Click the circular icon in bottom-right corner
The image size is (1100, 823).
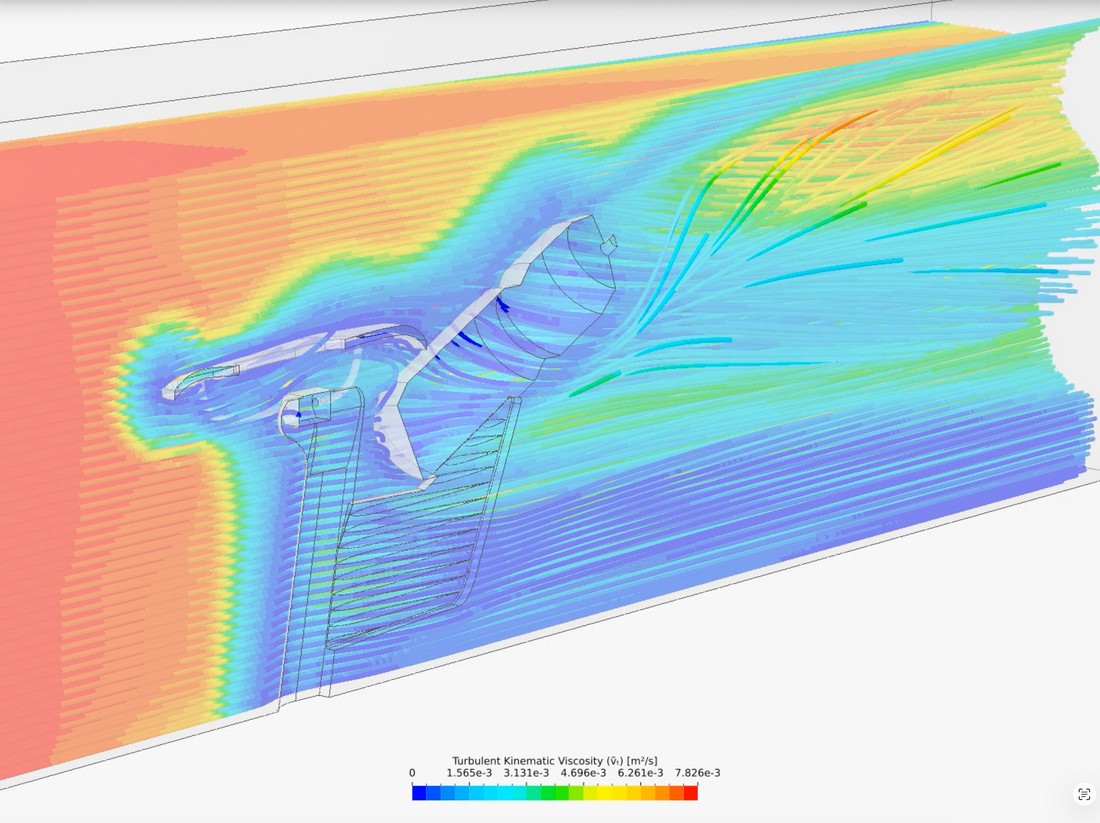click(1084, 794)
